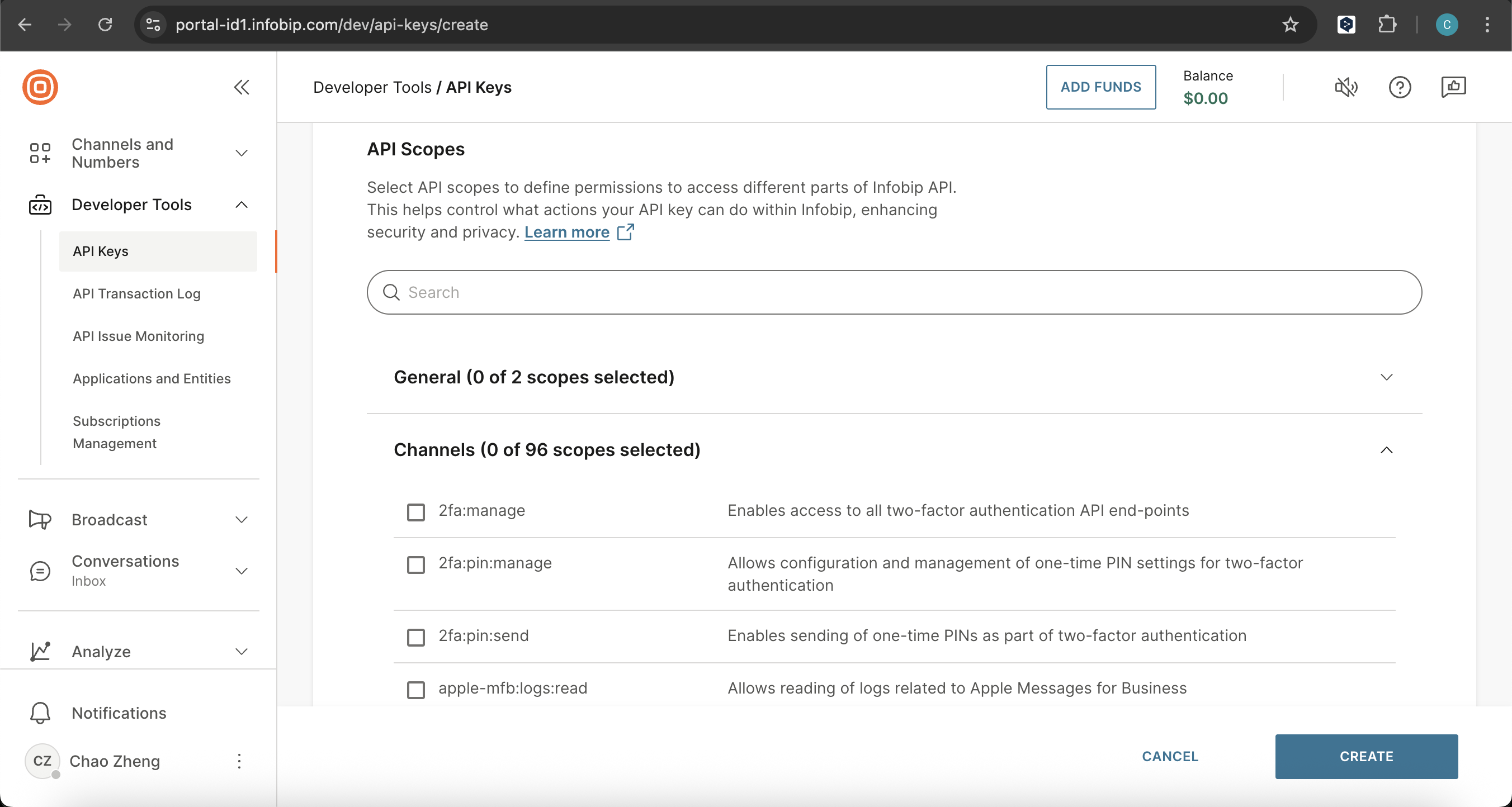This screenshot has height=807, width=1512.
Task: Expand the Analyze menu chevron
Action: click(x=241, y=651)
